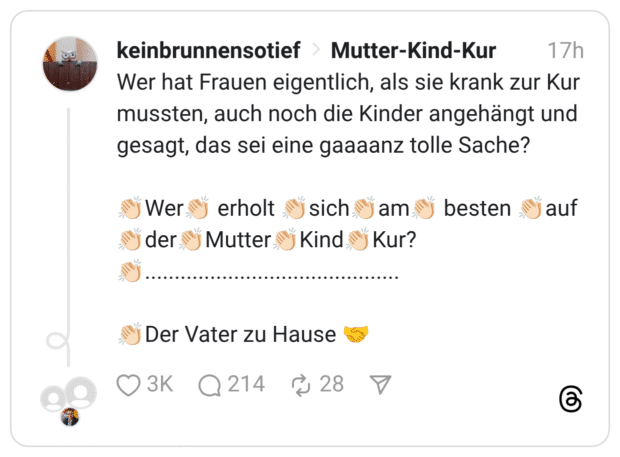620x457 pixels.
Task: Click the Threads logo icon
Action: pyautogui.click(x=570, y=400)
